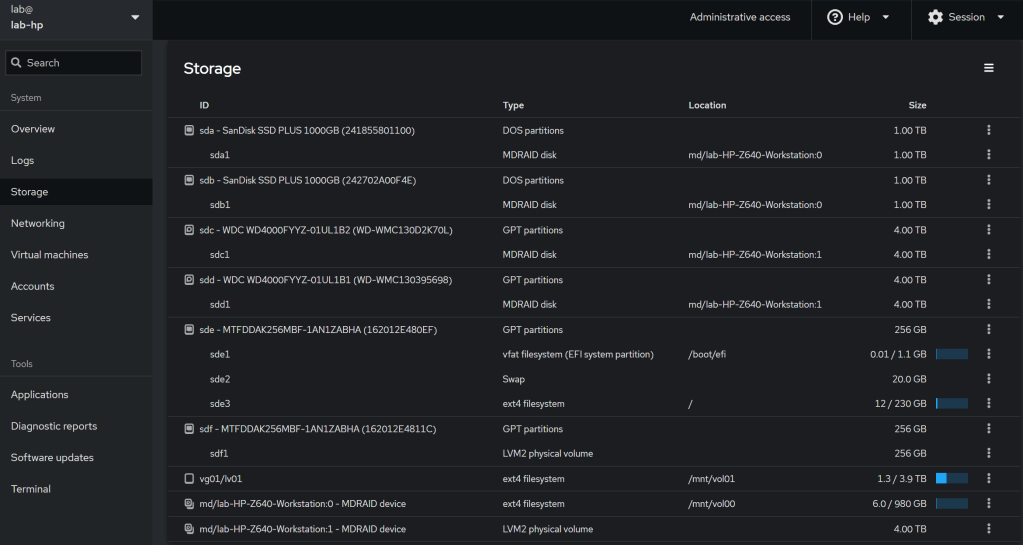
Task: Open the sdb SanDisk SSD PLUS entry
Action: coord(307,181)
